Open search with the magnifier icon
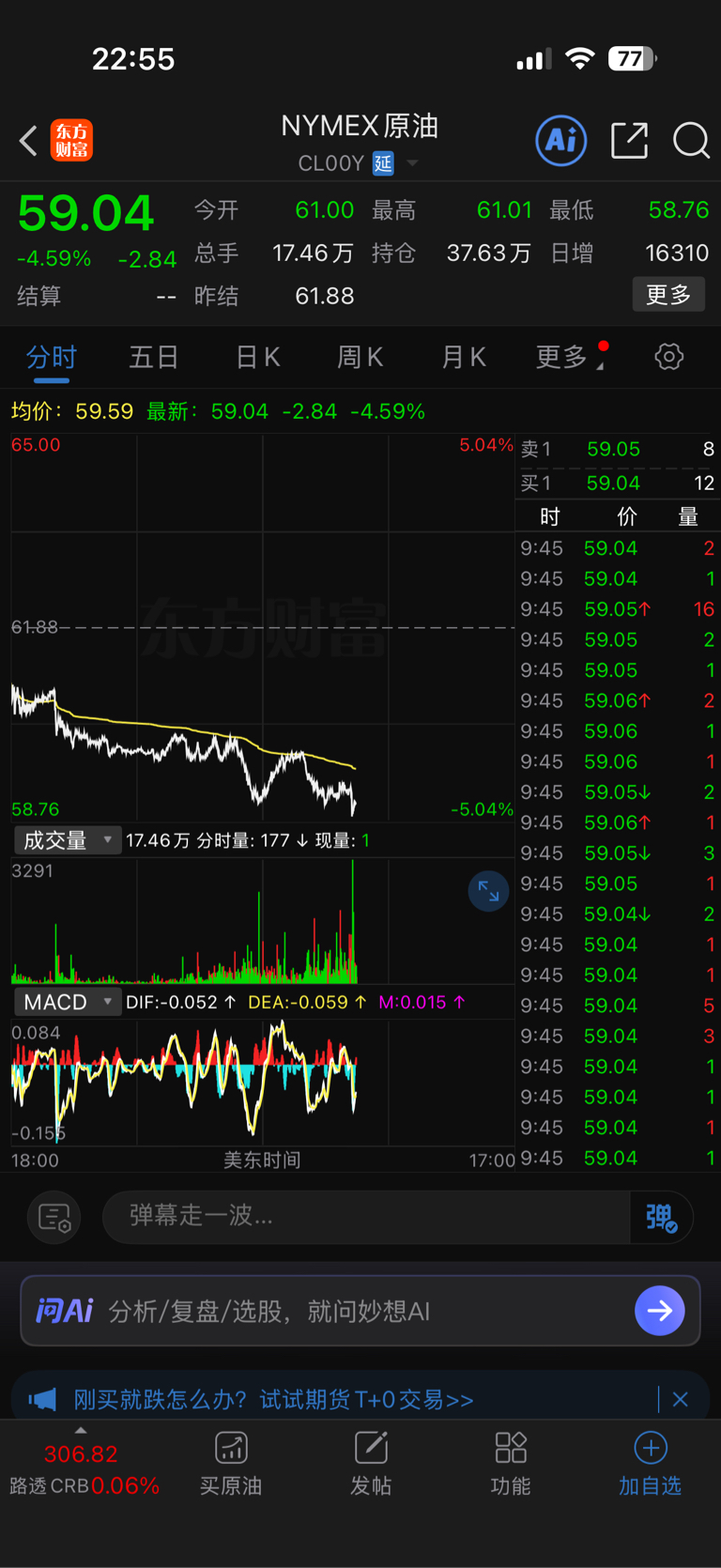Screen dimensions: 721x1568 [x=691, y=141]
